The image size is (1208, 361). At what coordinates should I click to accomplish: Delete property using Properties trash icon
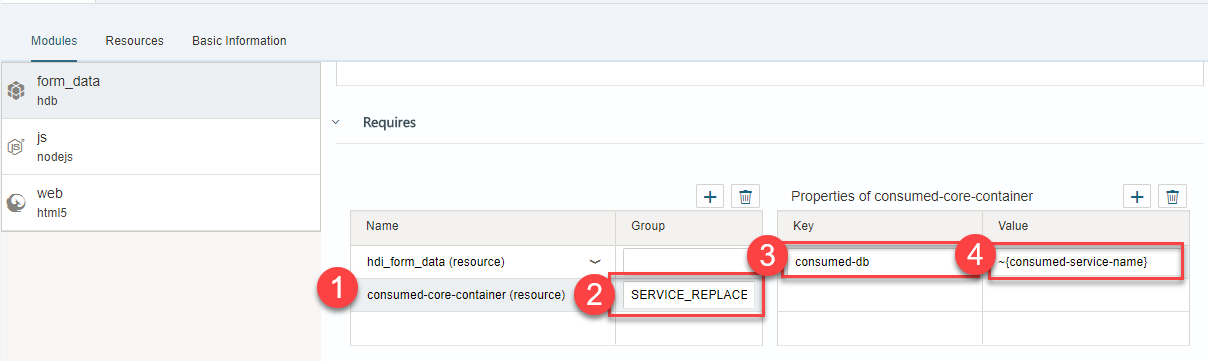[1173, 197]
